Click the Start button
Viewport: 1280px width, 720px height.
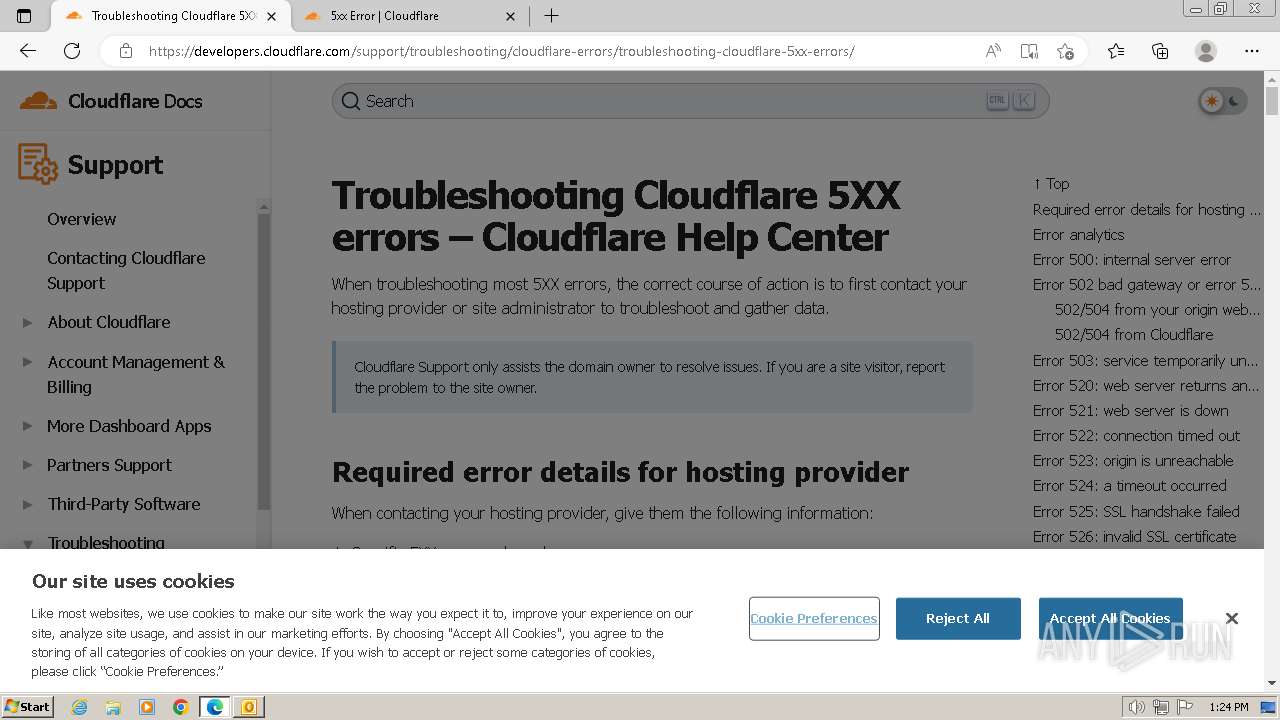[28, 707]
